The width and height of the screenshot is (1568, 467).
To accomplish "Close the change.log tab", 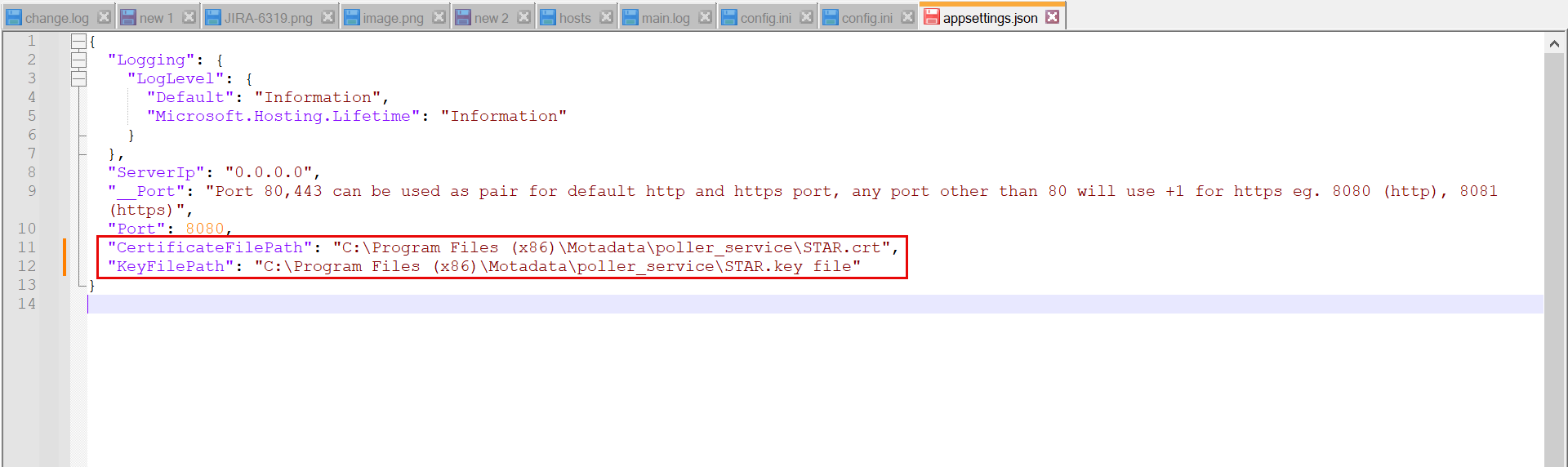I will (x=104, y=17).
